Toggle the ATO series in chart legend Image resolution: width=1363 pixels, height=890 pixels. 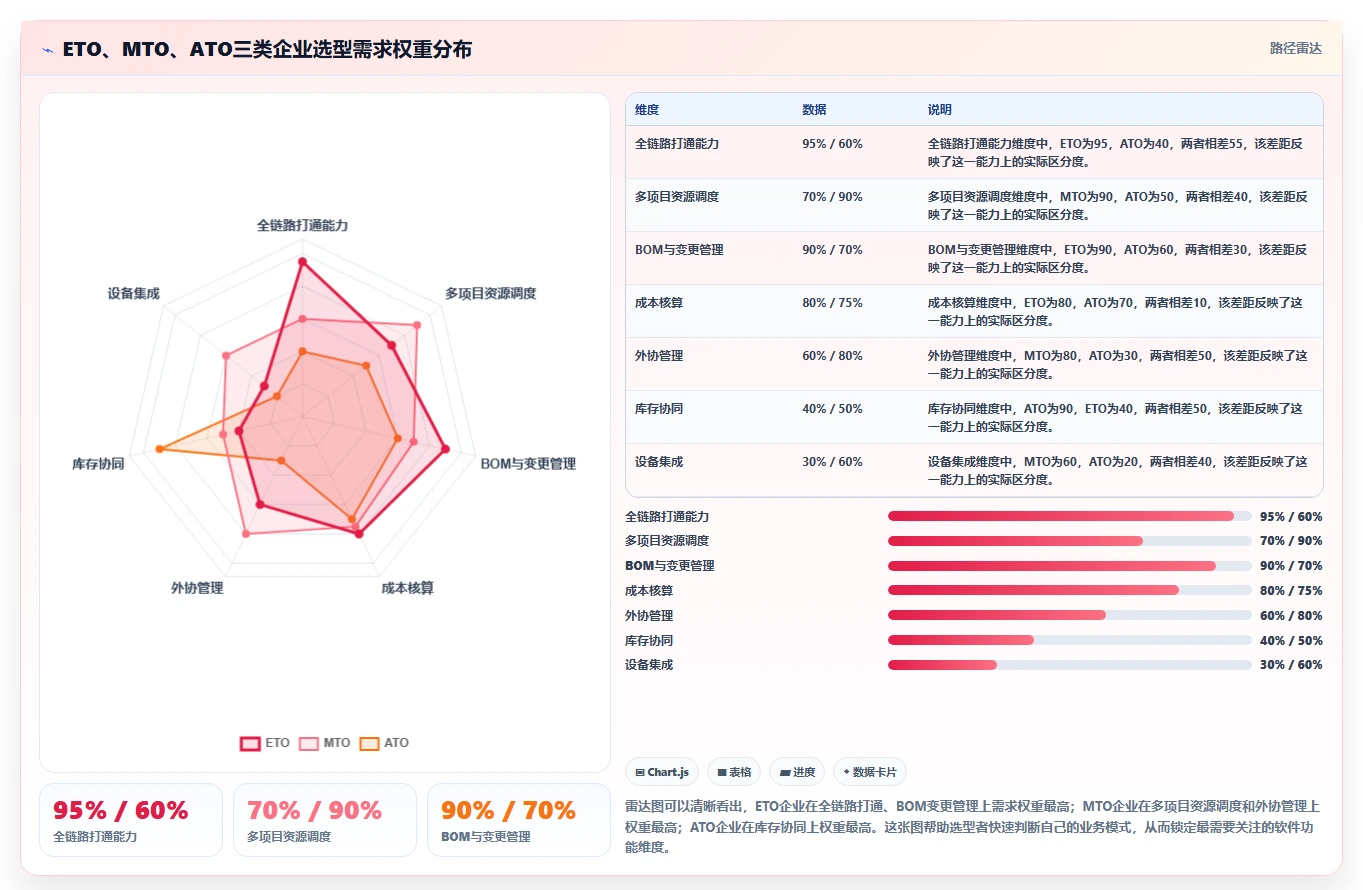384,743
